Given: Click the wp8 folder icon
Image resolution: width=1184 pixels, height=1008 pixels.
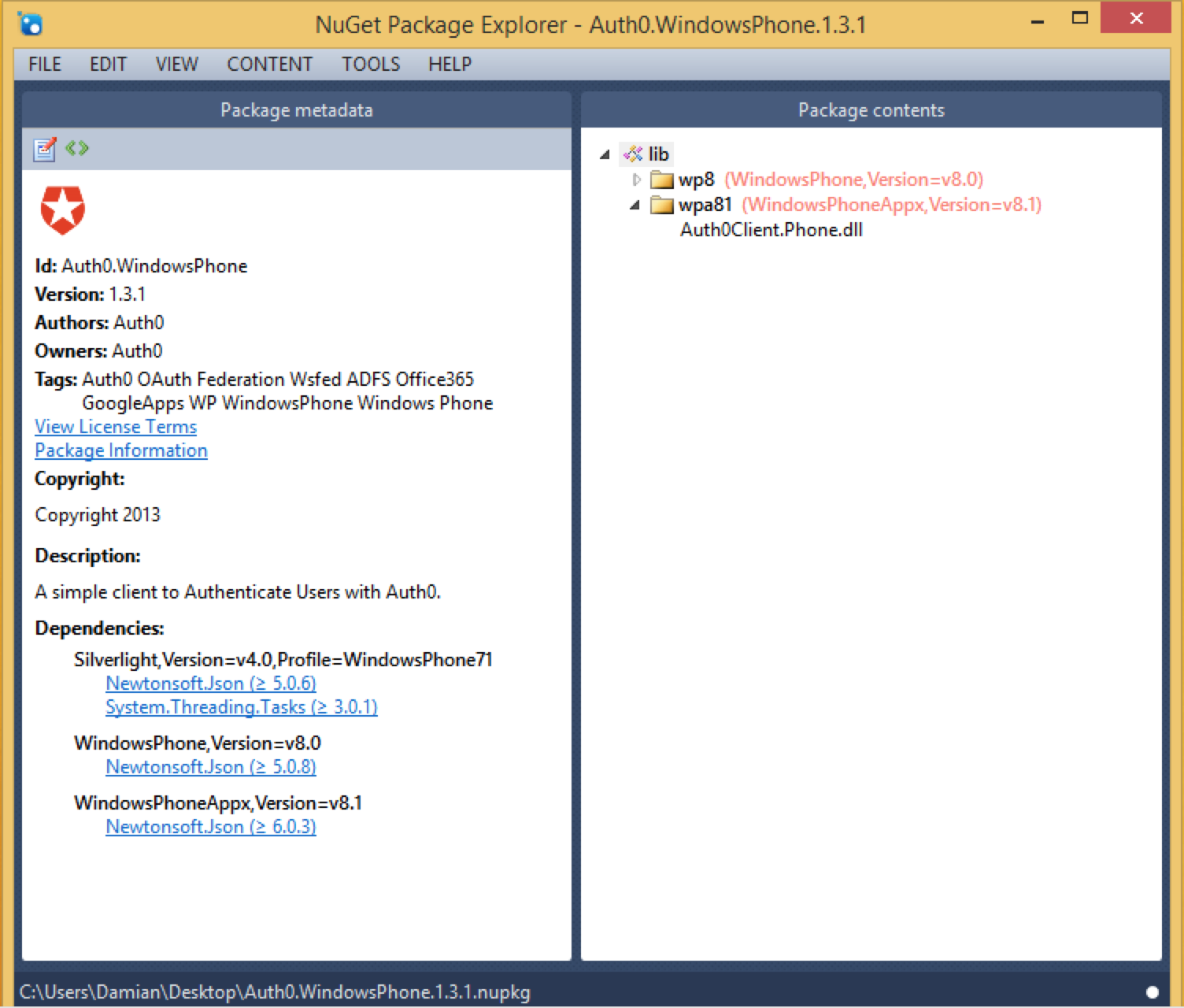Looking at the screenshot, I should [x=662, y=180].
